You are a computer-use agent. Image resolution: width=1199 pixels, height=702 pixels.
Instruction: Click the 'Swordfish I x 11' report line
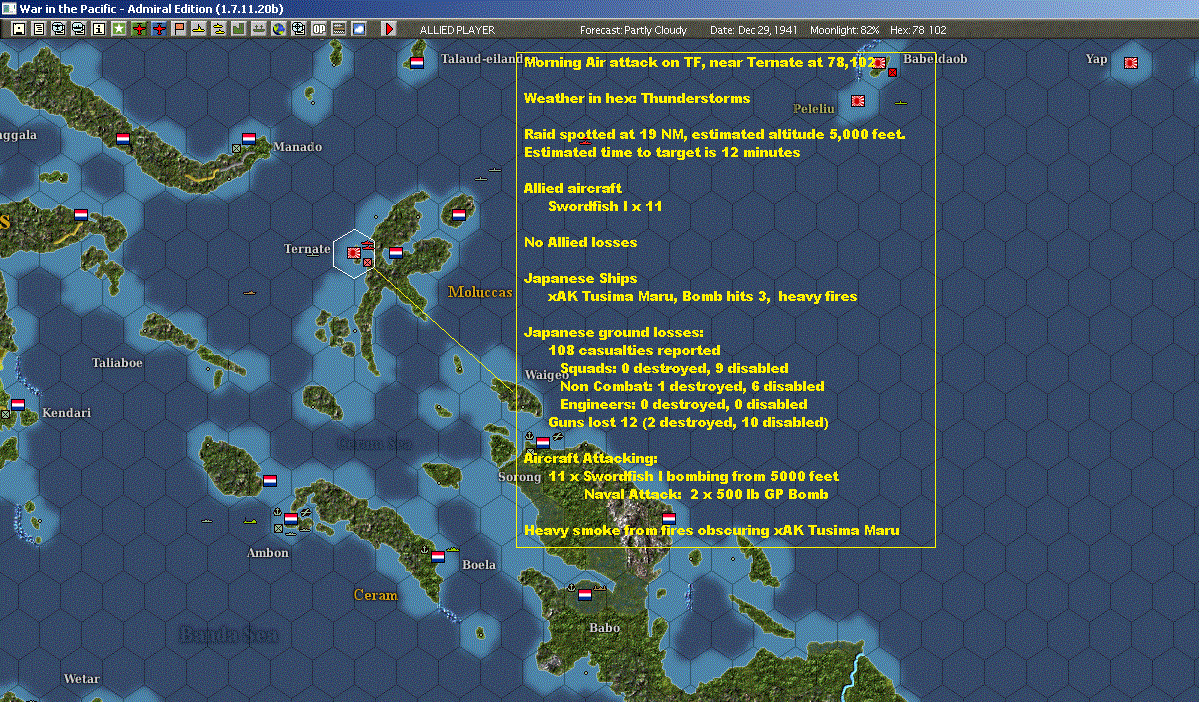(x=605, y=206)
